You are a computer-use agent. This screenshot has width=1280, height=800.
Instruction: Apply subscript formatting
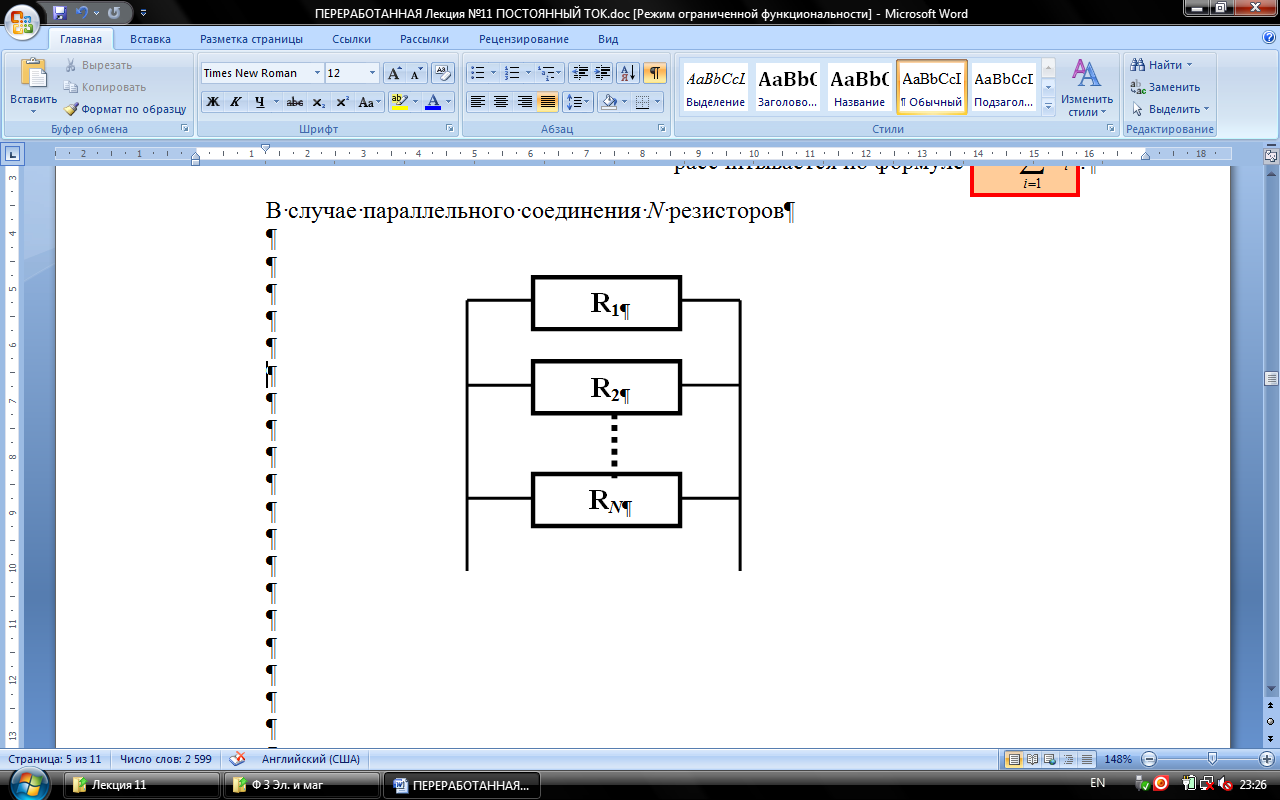click(318, 102)
